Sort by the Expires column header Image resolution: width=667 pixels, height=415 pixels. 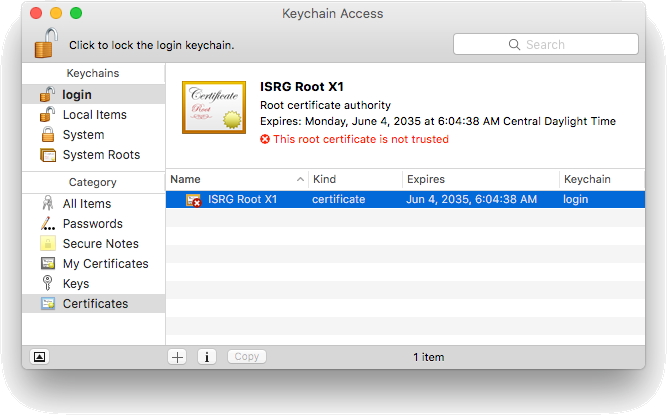pyautogui.click(x=481, y=179)
